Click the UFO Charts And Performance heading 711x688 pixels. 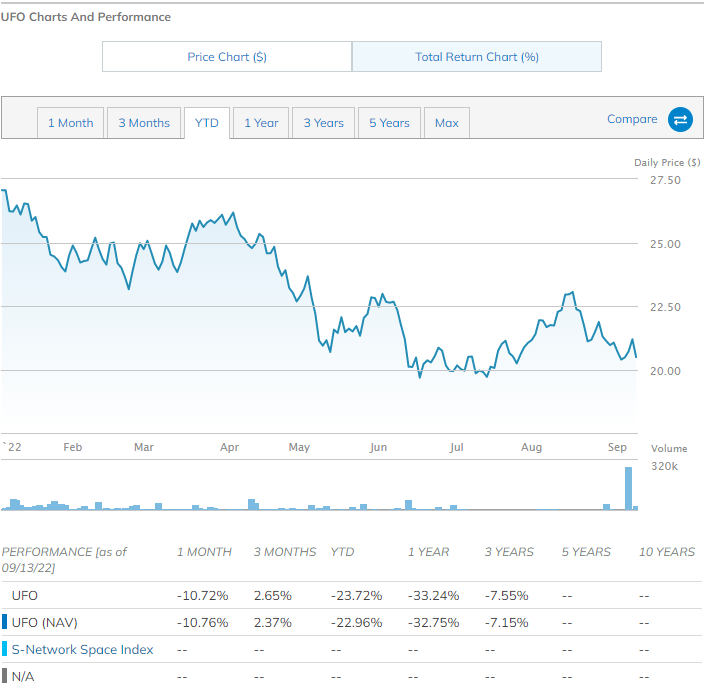tap(86, 17)
